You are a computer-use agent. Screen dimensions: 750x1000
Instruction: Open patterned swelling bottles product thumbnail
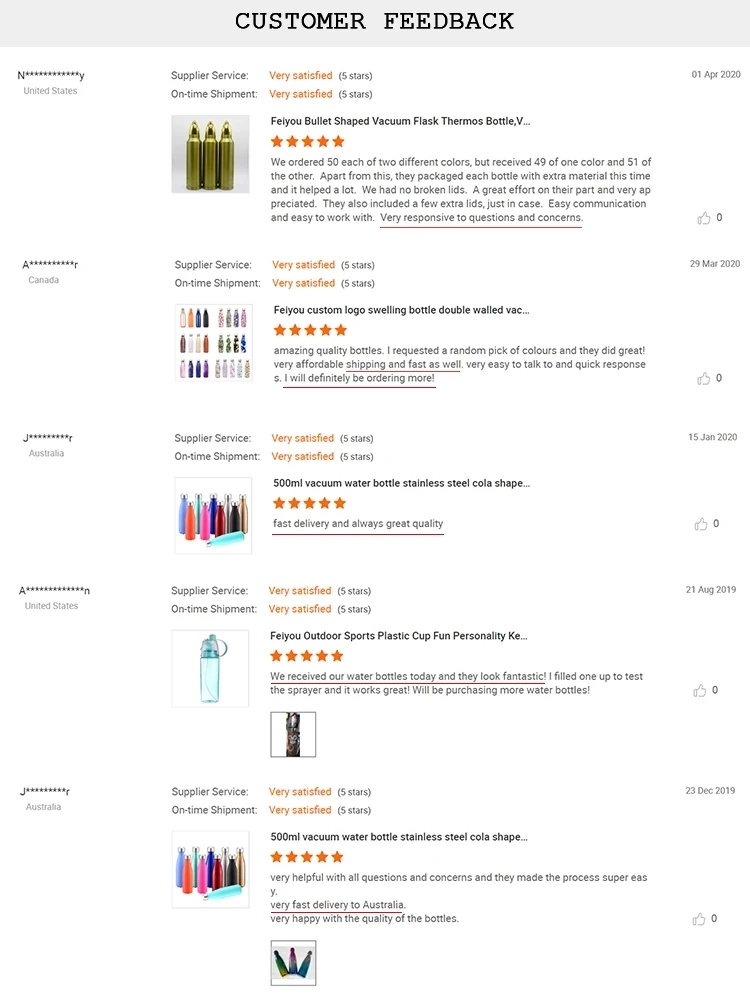click(x=213, y=343)
